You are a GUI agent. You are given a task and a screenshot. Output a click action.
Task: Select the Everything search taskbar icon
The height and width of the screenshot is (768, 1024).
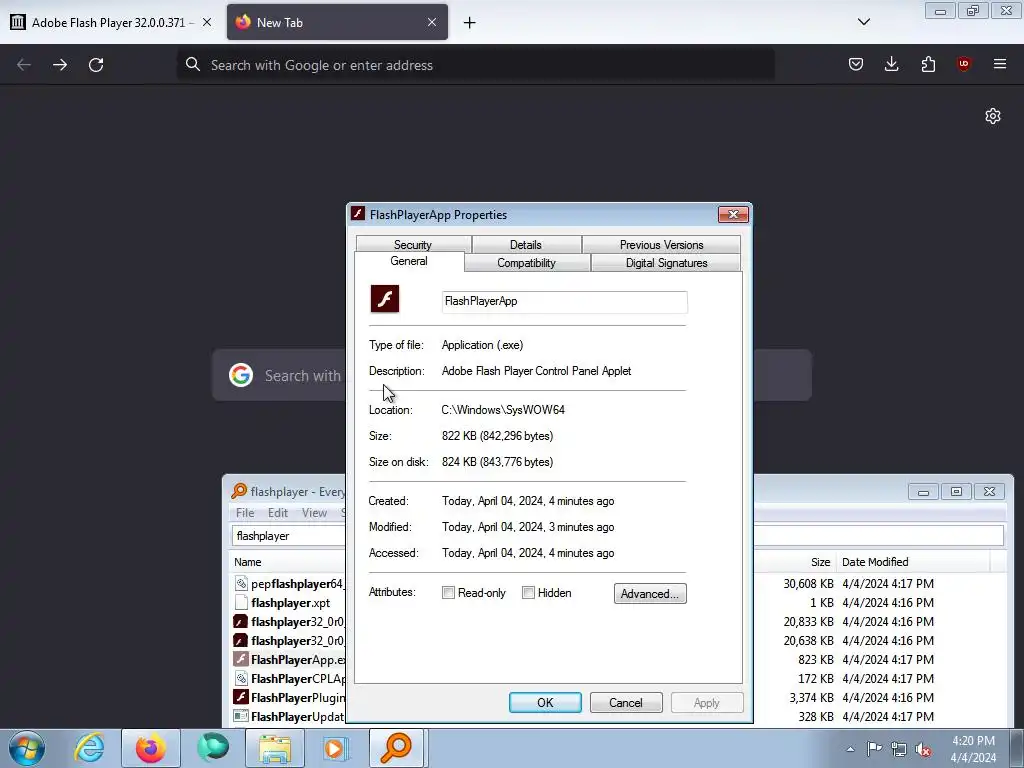point(398,748)
